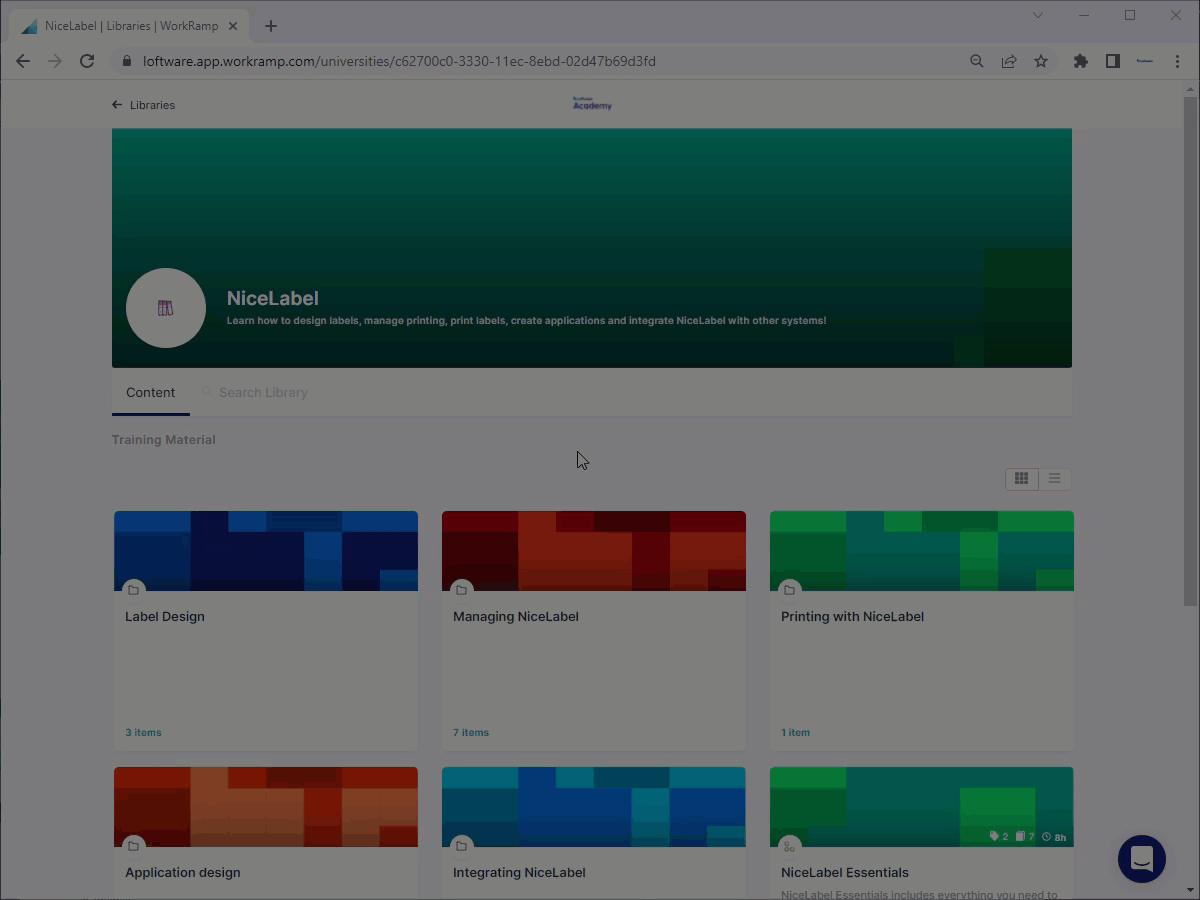Toggle the browser side panel icon
This screenshot has height=900, width=1200.
pyautogui.click(x=1113, y=61)
